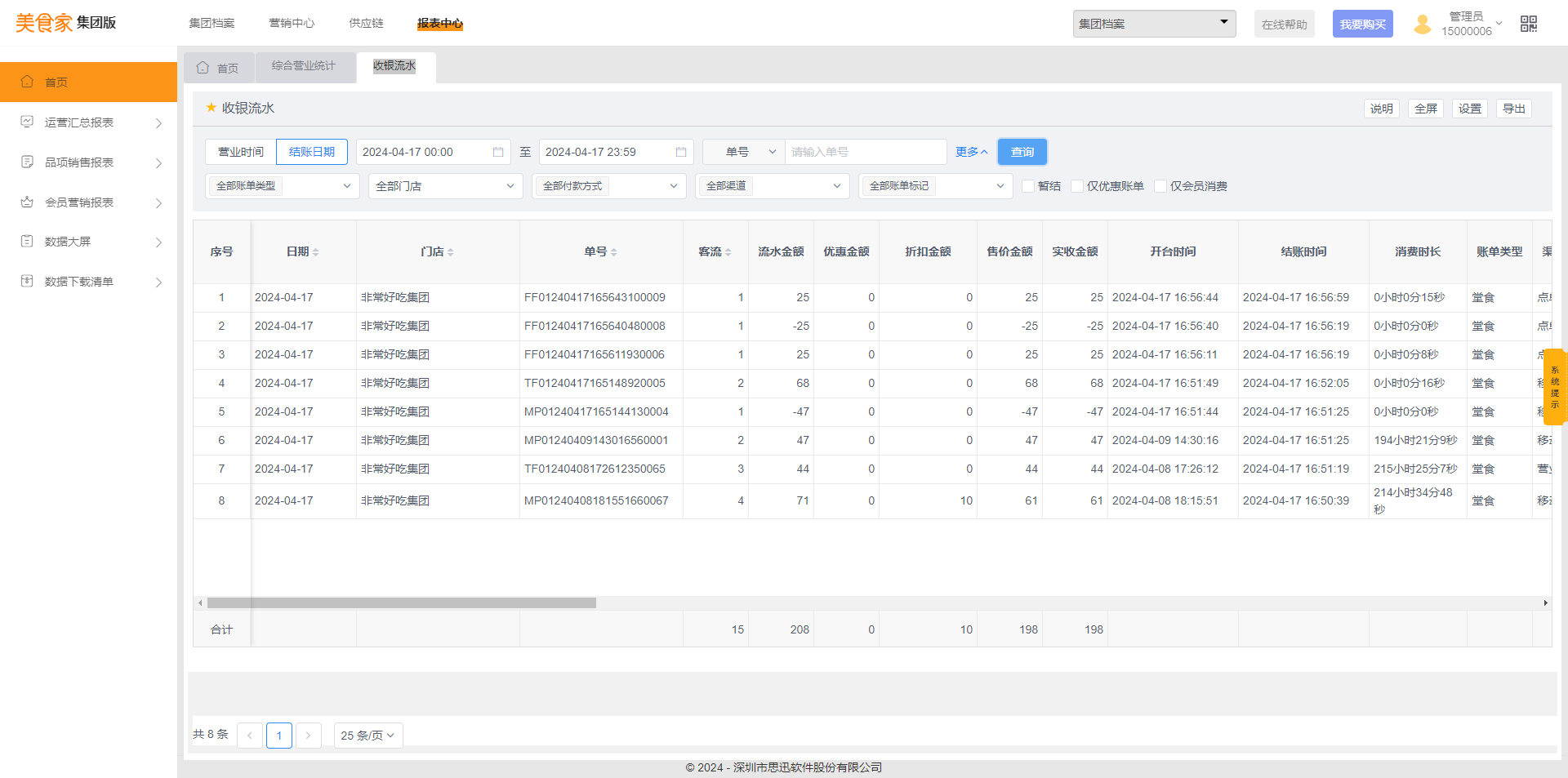Open the 25 条/页 page size dropdown

(368, 736)
